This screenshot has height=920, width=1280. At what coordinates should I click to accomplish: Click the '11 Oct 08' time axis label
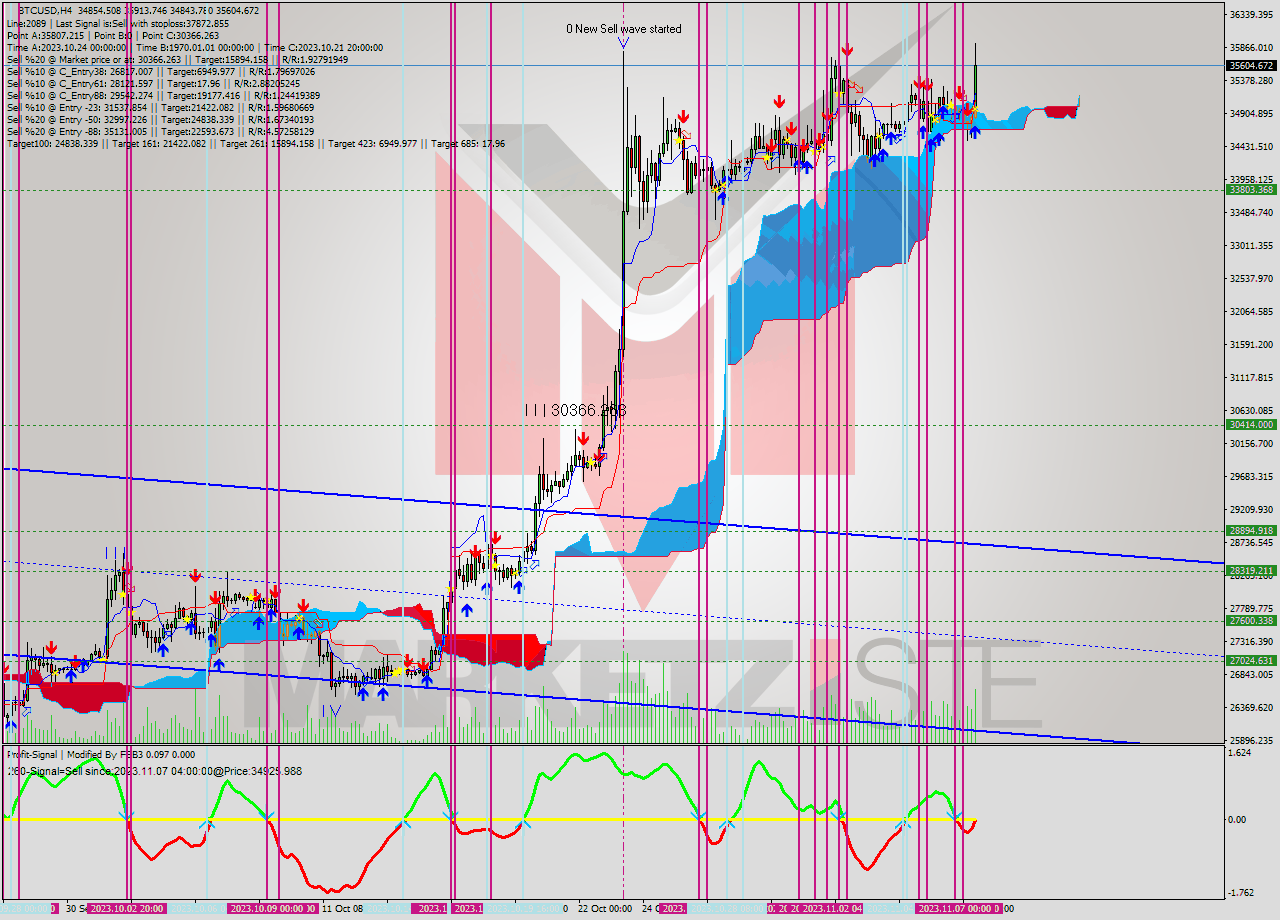[342, 909]
